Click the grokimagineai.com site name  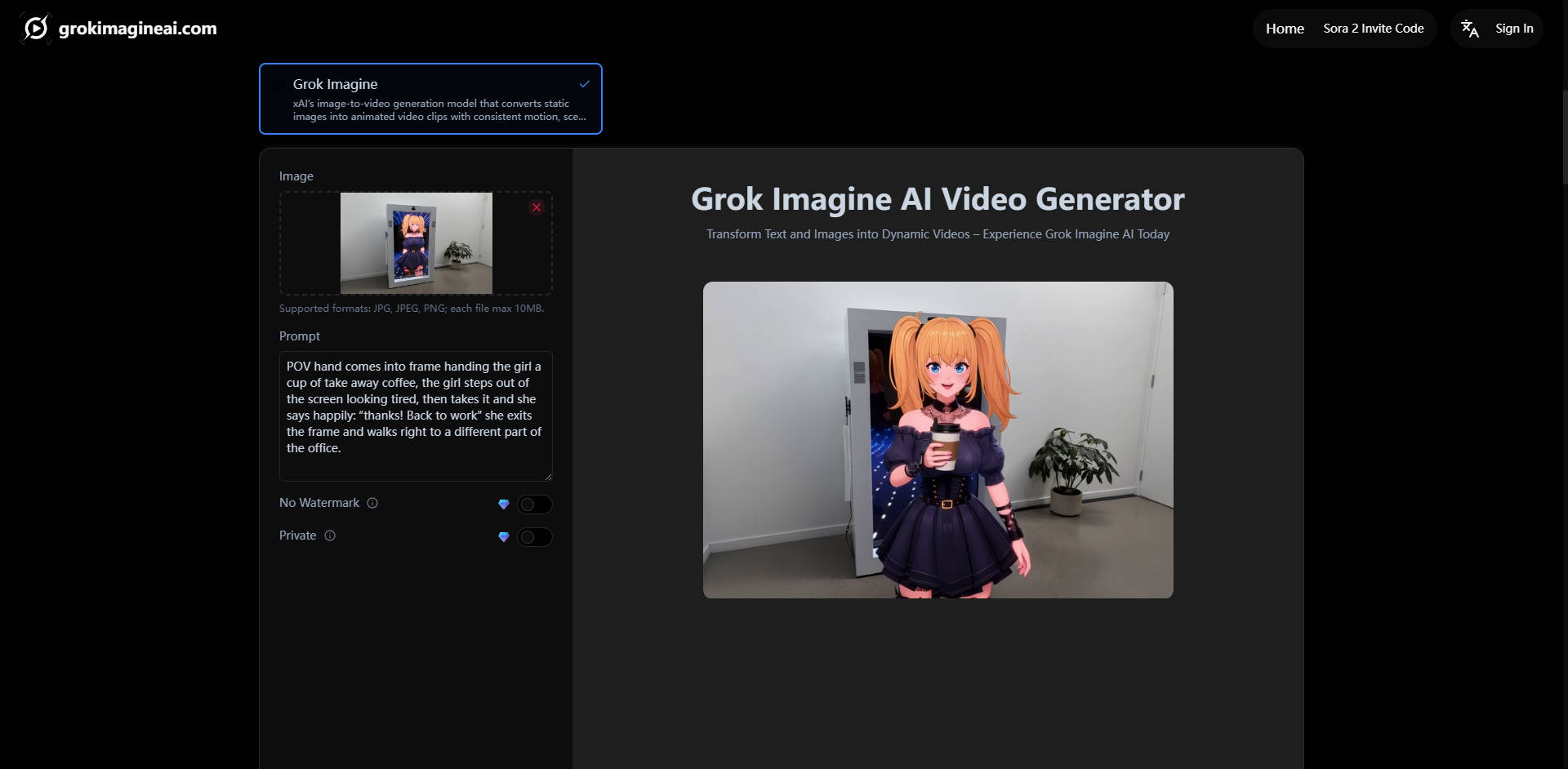pos(136,28)
